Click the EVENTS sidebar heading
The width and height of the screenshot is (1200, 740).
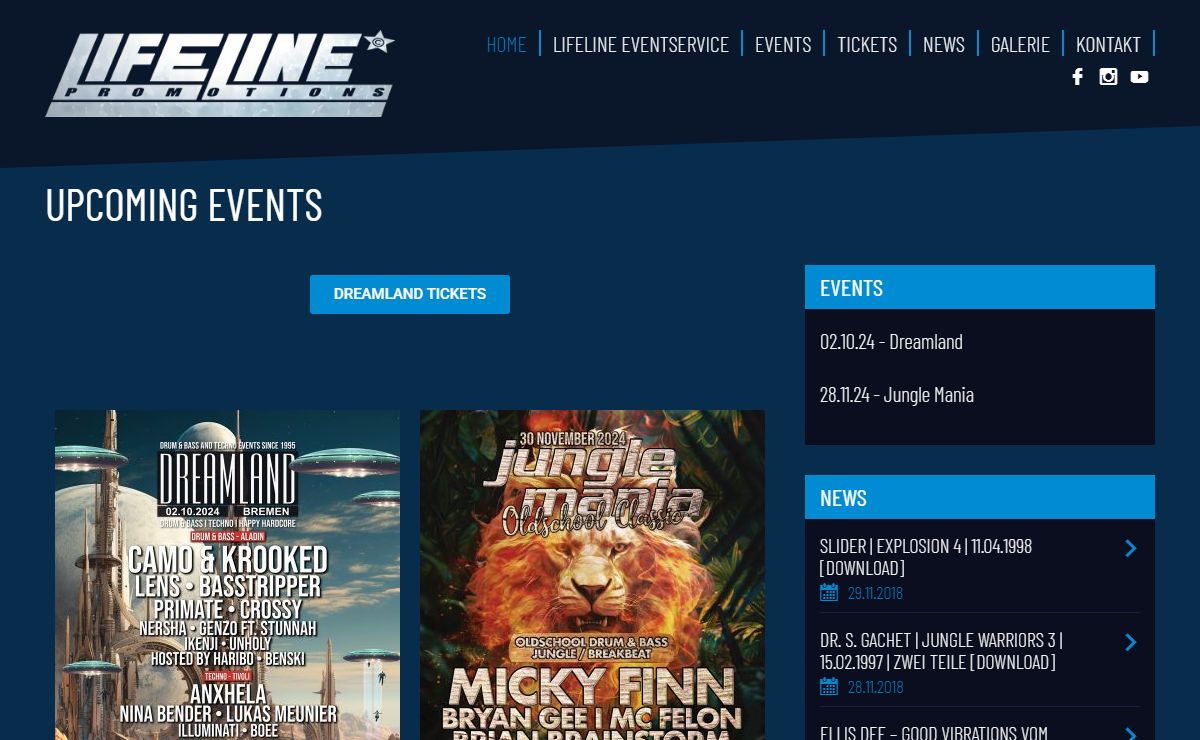tap(851, 288)
